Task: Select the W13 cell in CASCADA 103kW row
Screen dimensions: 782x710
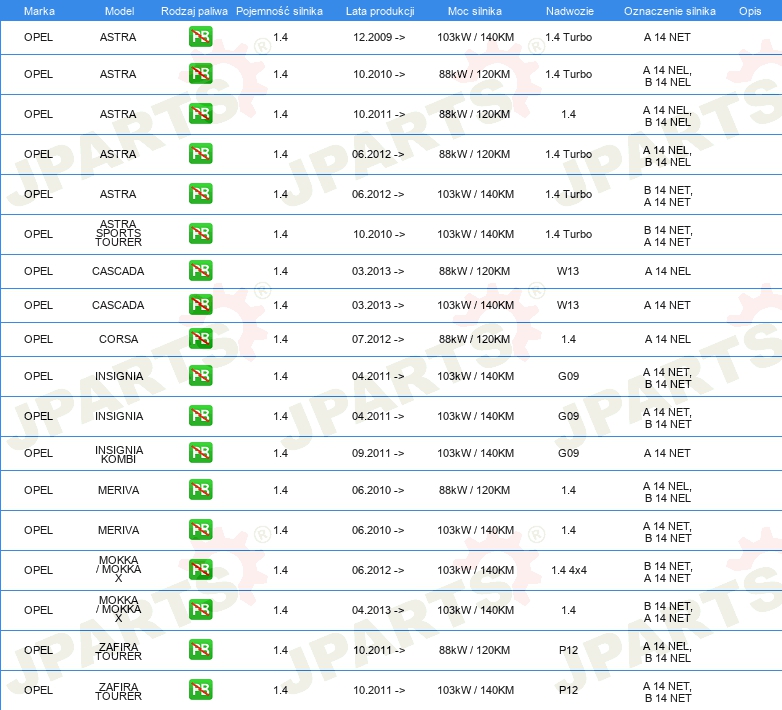Action: point(568,305)
